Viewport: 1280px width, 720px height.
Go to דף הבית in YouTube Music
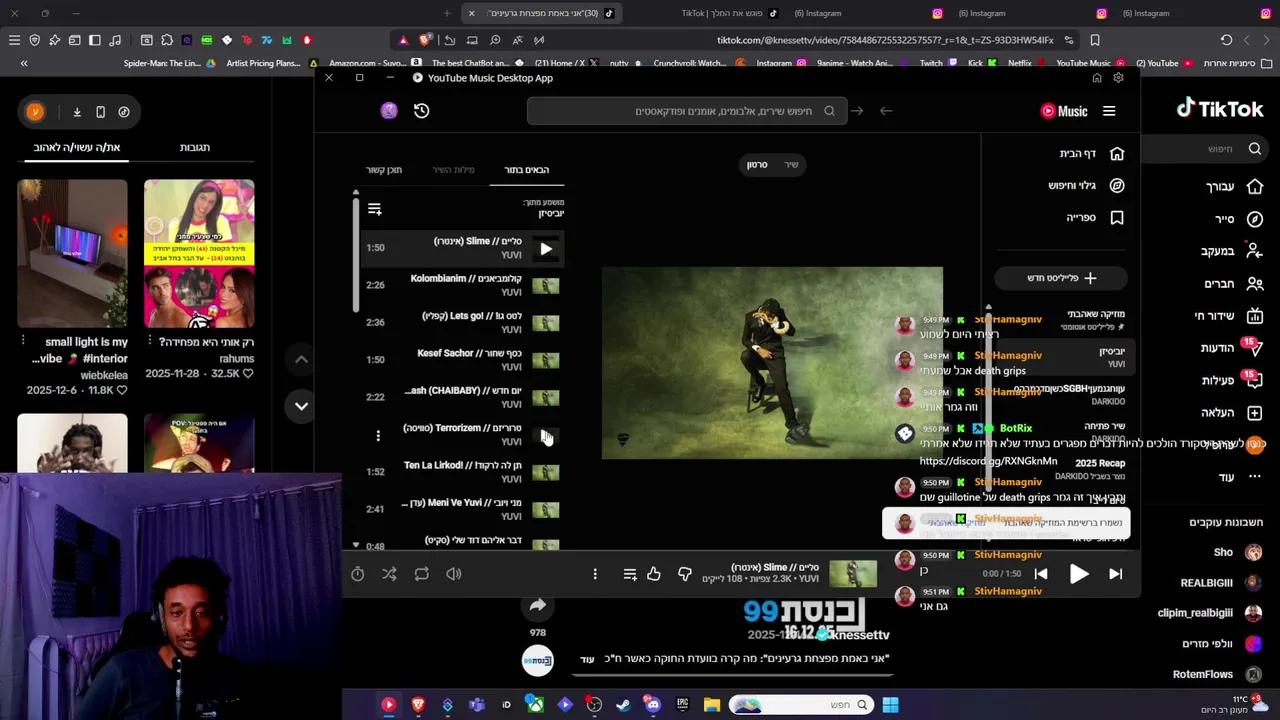tap(1092, 153)
